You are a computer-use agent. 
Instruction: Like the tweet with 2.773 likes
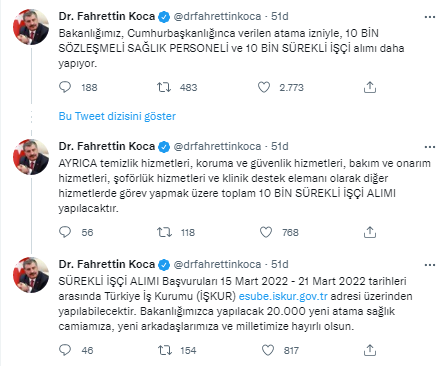point(264,87)
